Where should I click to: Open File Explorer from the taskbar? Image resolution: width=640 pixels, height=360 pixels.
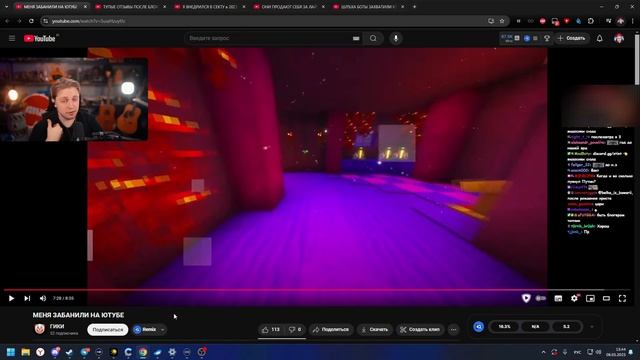25,352
